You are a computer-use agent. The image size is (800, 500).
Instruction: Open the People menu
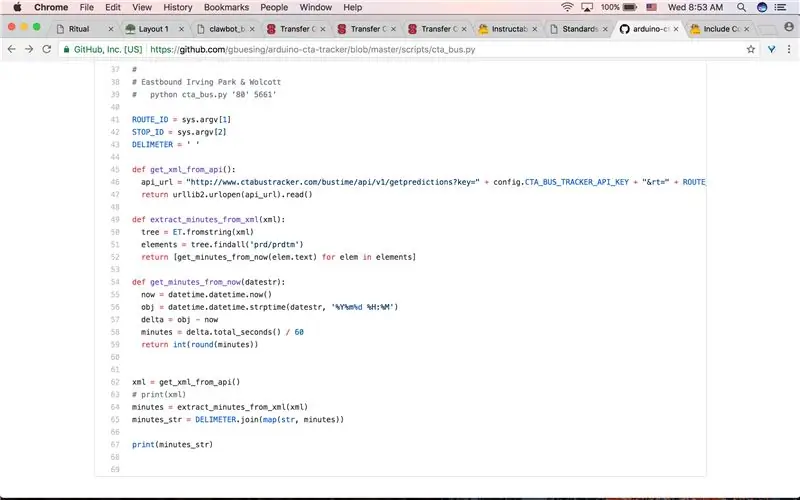coord(274,7)
